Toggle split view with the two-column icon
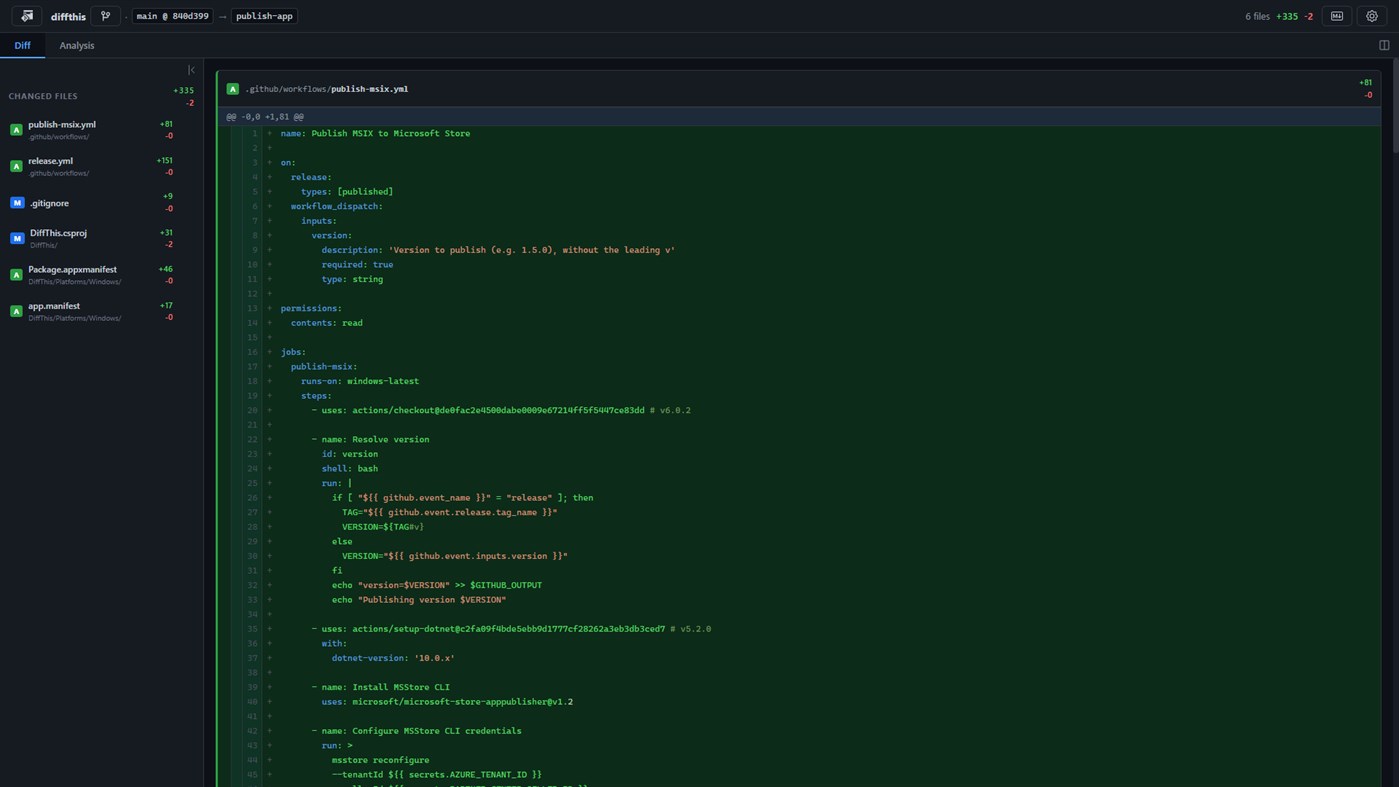 (1384, 45)
